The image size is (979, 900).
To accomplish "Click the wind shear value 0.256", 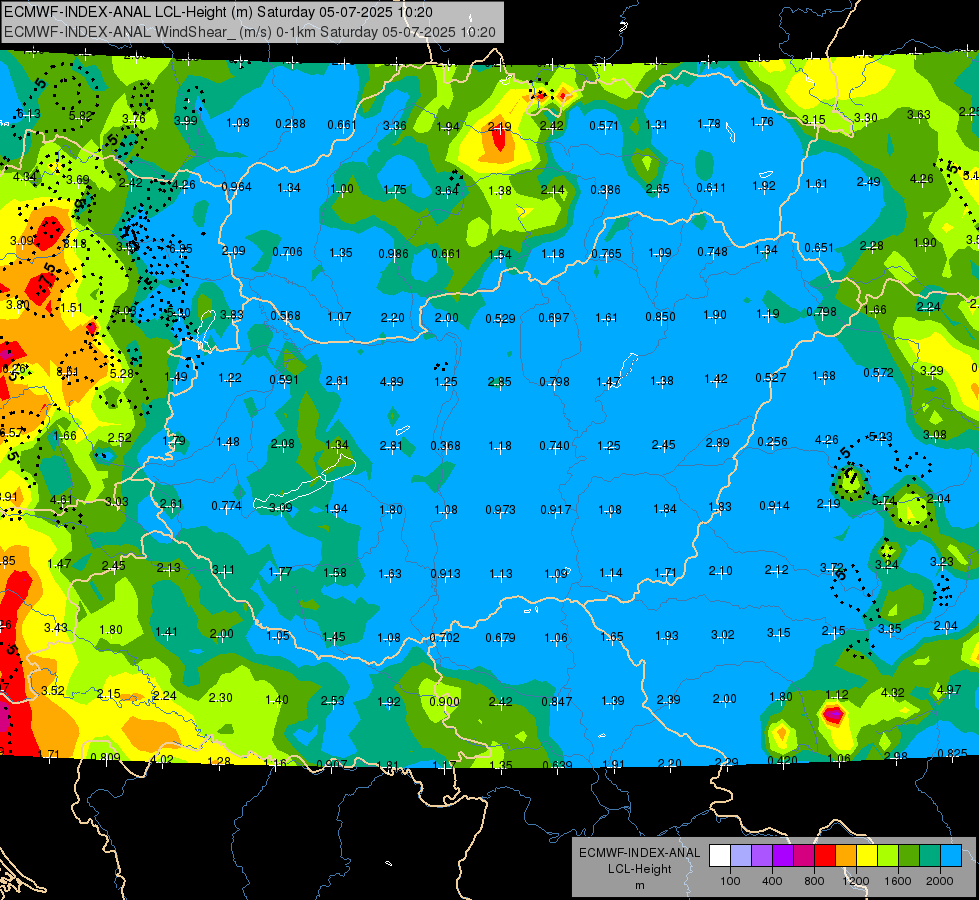I will (772, 442).
